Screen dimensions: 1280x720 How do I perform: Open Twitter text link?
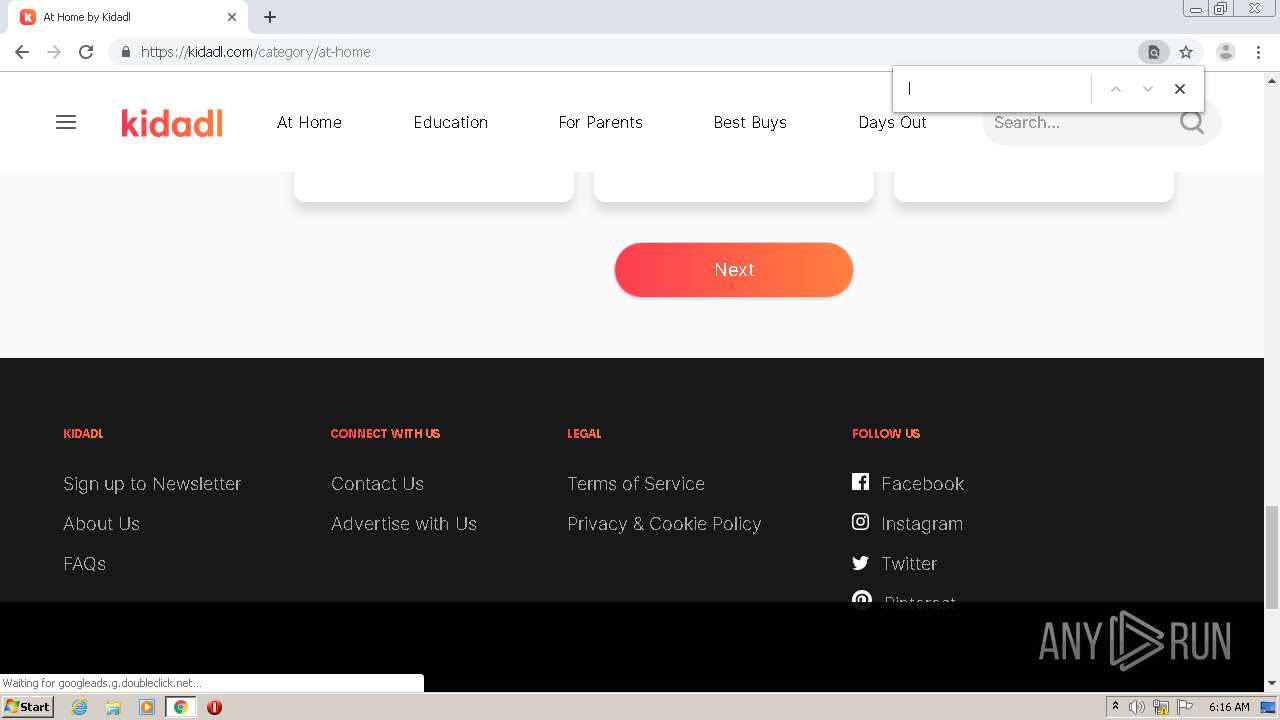909,563
